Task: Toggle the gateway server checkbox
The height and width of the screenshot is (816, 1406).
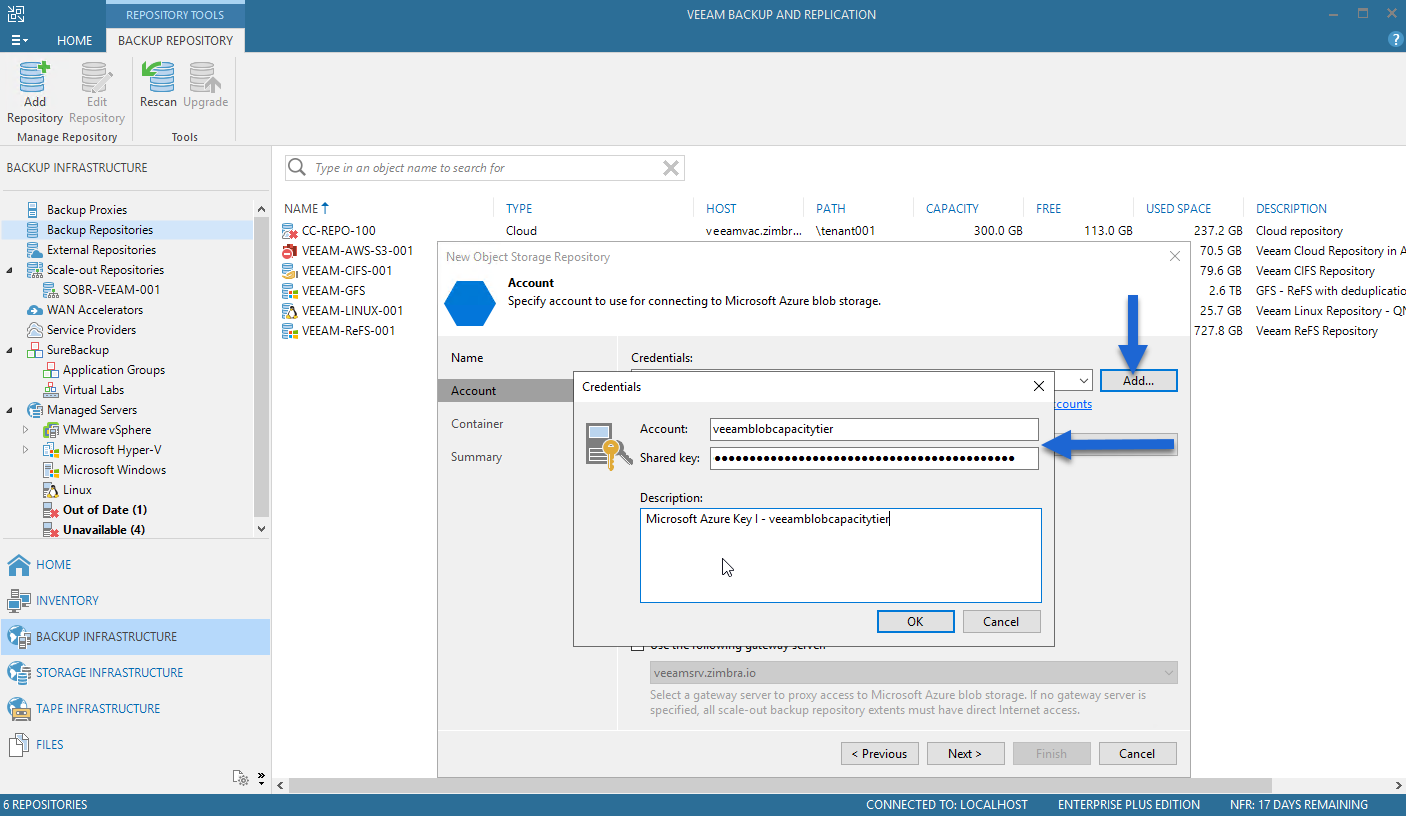Action: point(638,646)
